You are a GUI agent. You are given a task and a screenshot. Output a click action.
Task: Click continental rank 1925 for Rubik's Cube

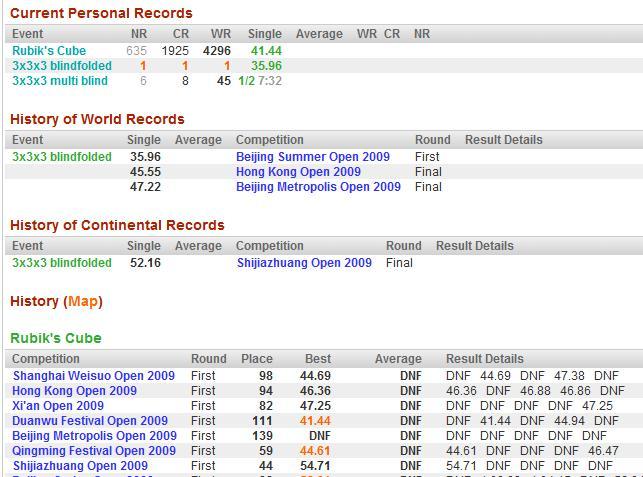175,51
